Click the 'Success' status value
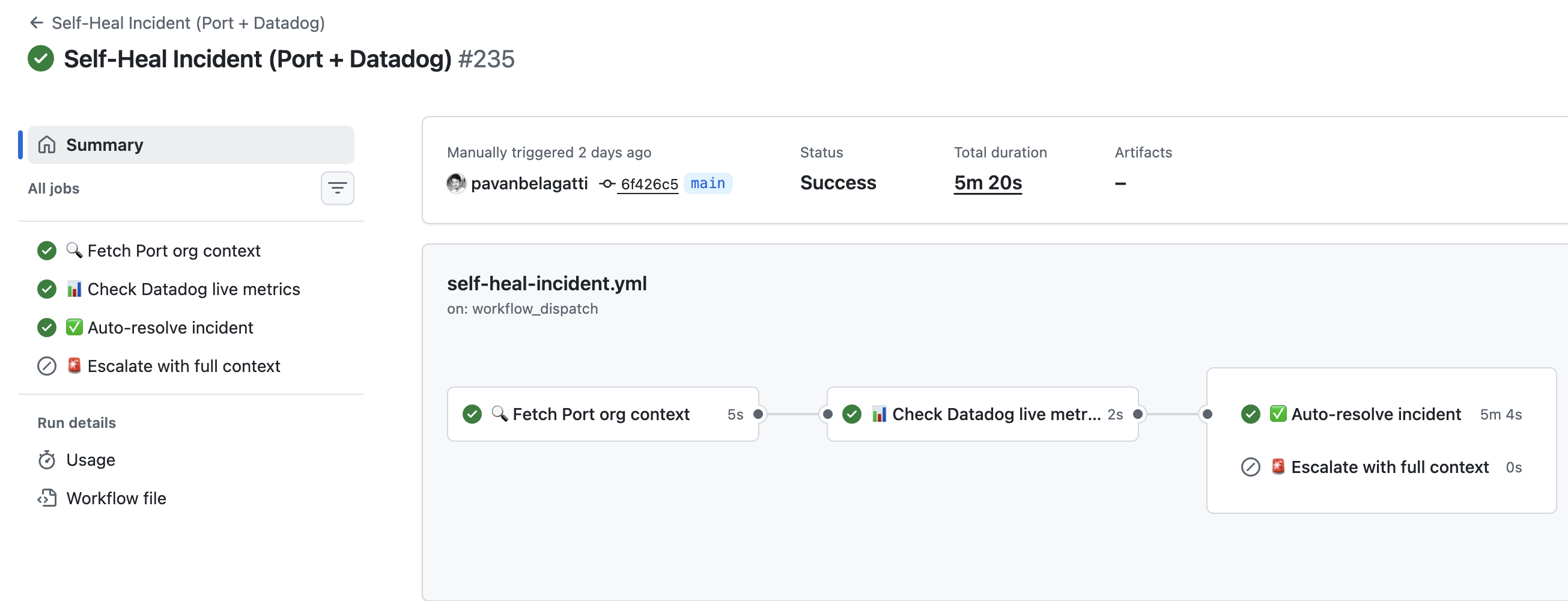The width and height of the screenshot is (1568, 601). (x=837, y=183)
